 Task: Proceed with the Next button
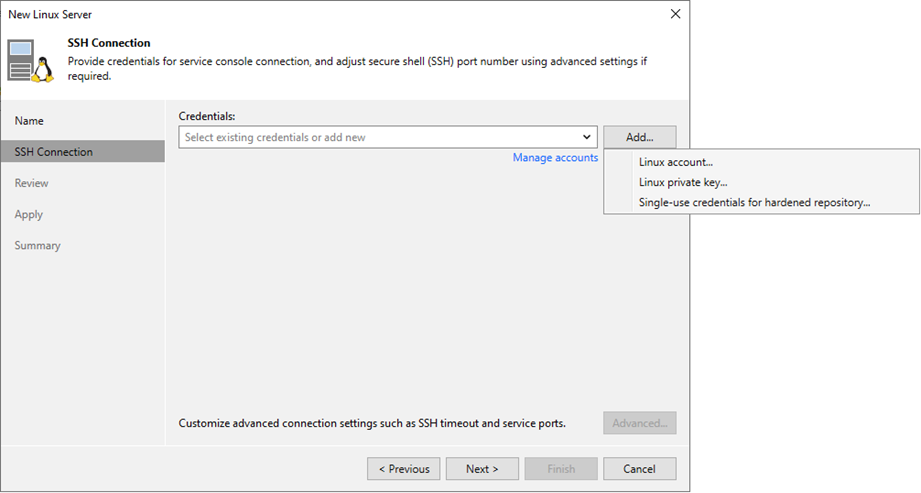482,469
